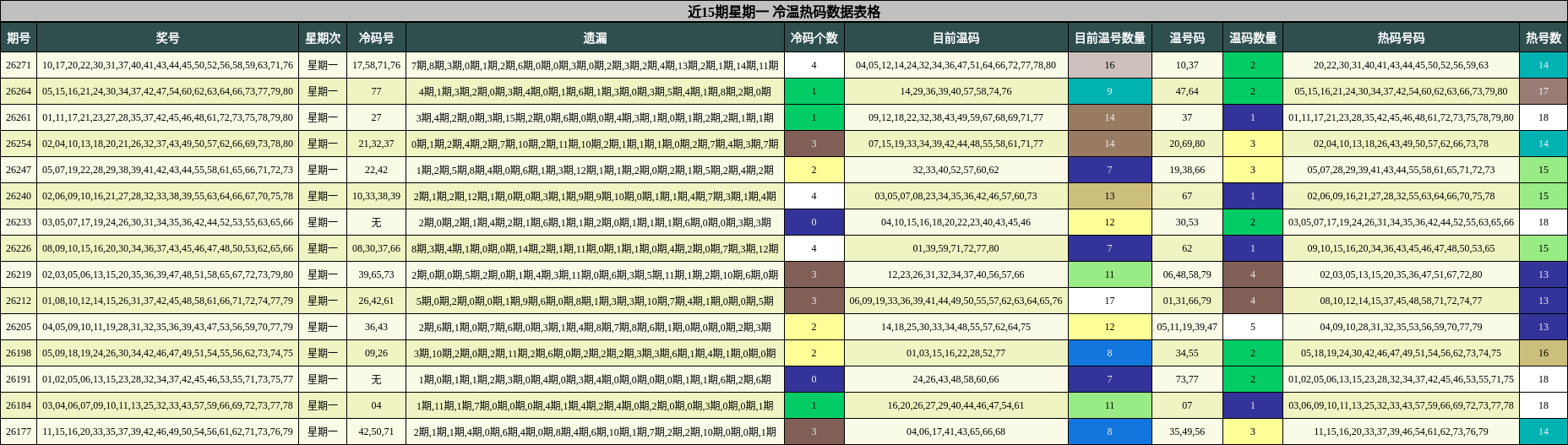
Task: Click period number 26198
Action: (19, 353)
